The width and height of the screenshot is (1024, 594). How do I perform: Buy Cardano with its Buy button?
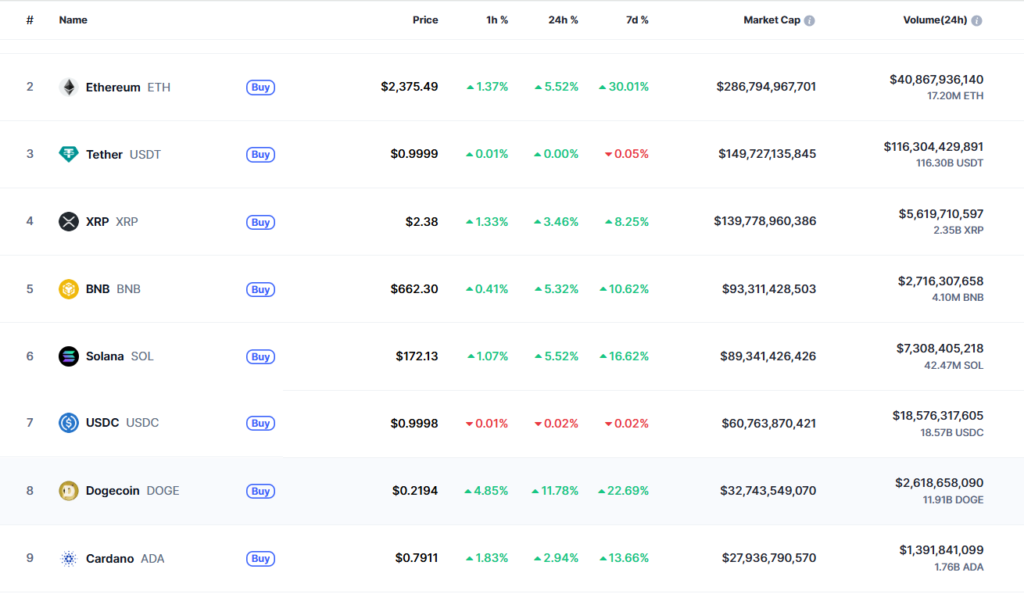coord(261,559)
